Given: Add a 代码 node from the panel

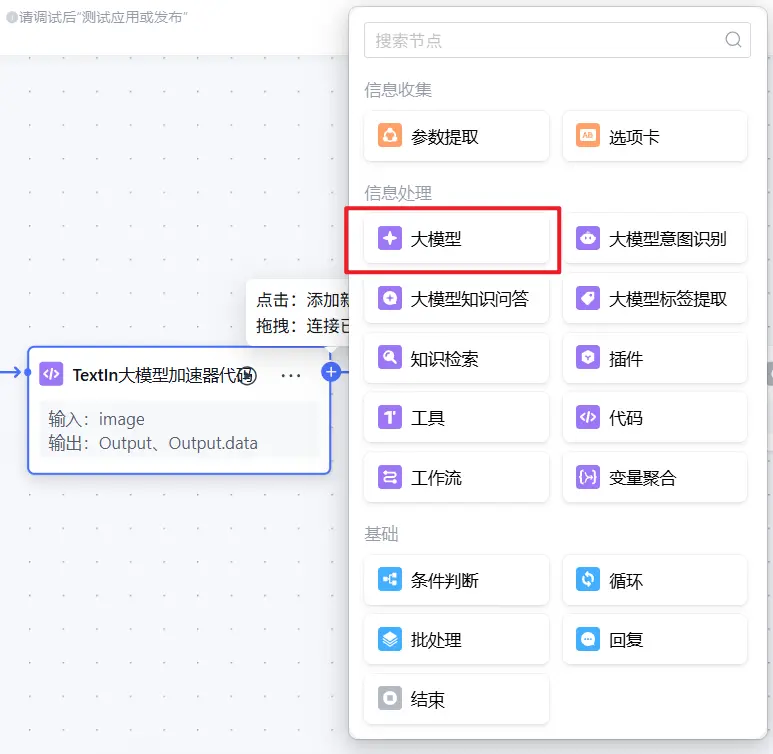Looking at the screenshot, I should pyautogui.click(x=655, y=418).
